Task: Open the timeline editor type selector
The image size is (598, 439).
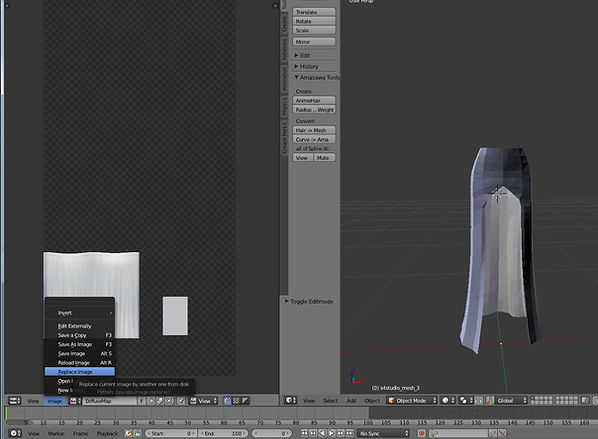Action: pos(15,433)
